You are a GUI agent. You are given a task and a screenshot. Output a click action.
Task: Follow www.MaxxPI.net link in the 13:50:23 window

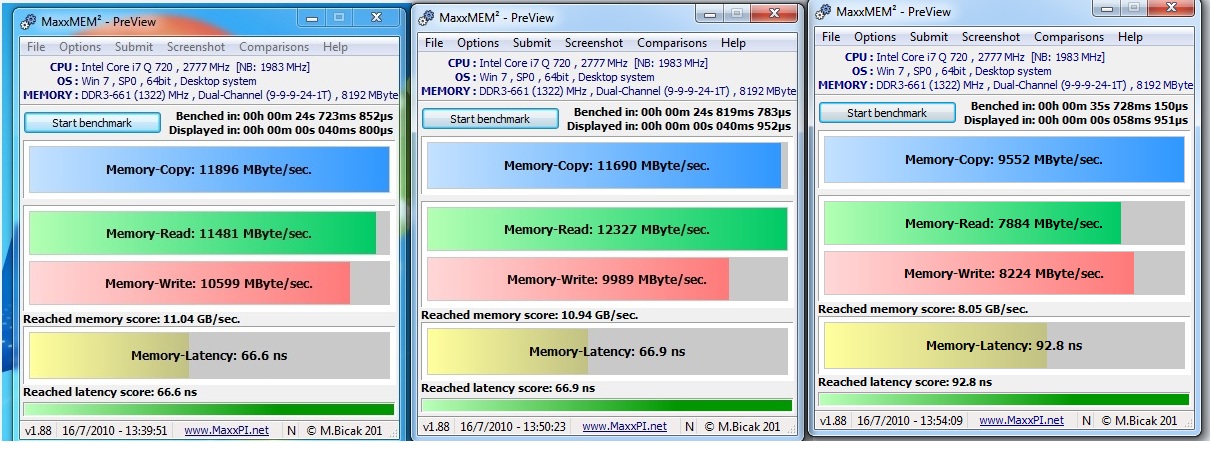[624, 426]
